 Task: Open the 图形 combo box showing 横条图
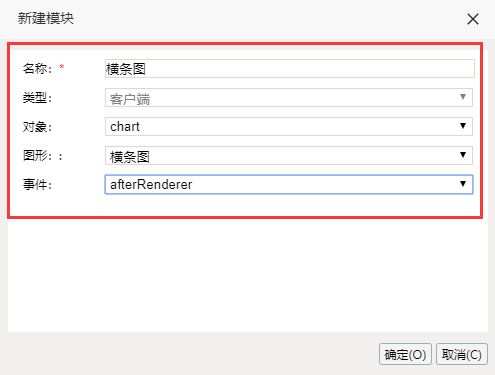coord(289,155)
